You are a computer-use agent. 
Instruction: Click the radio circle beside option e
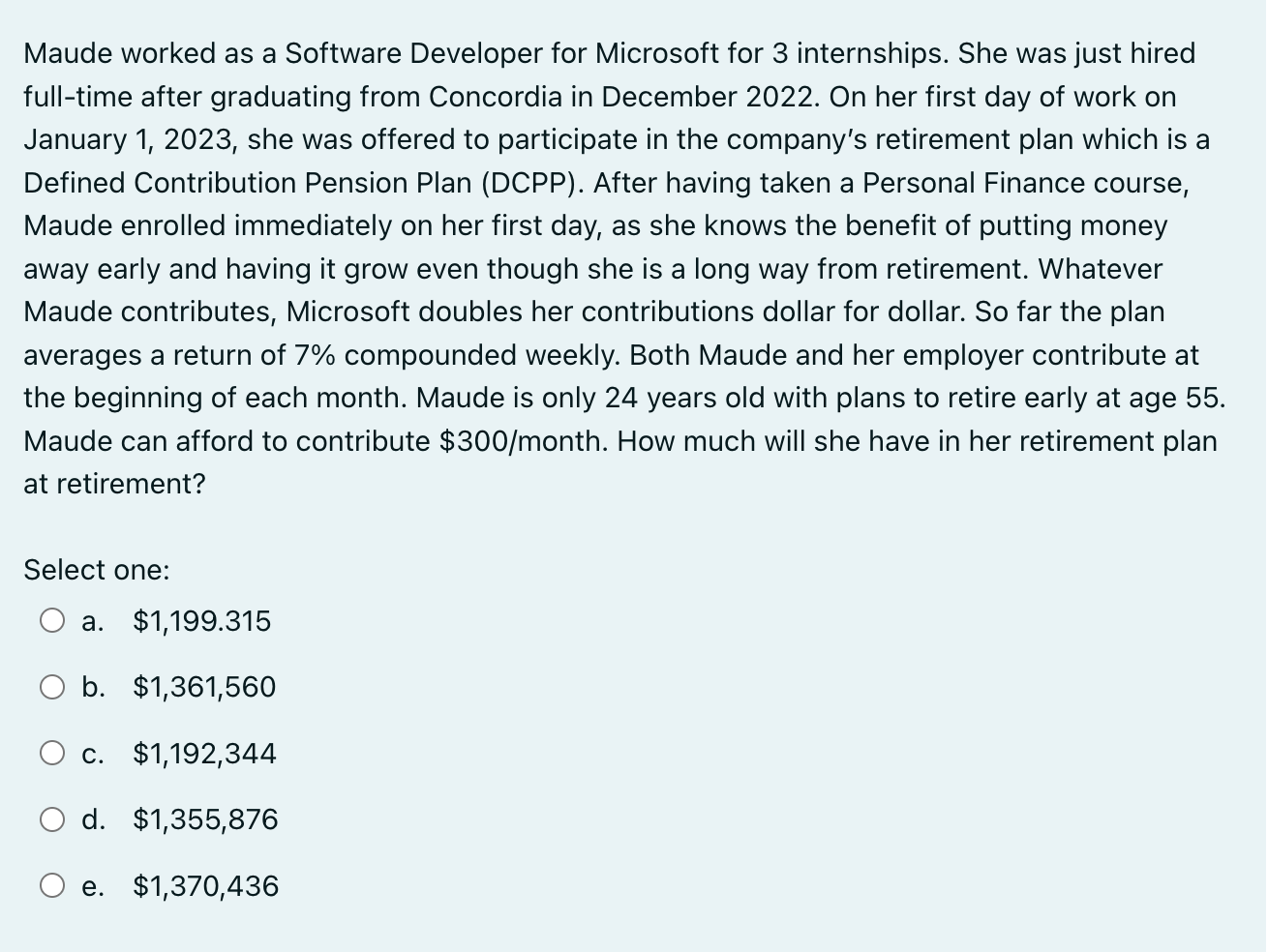[x=53, y=884]
